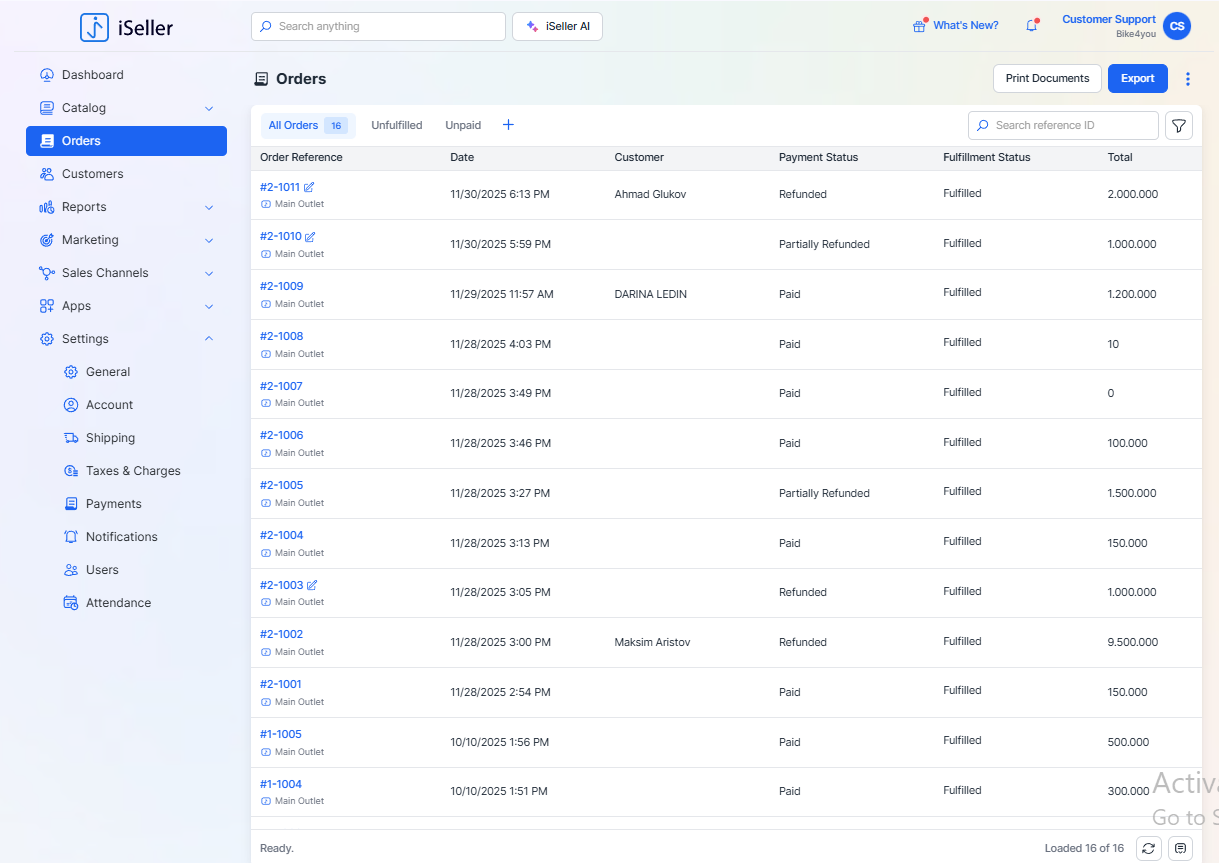Viewport: 1219px width, 863px height.
Task: Click the plus icon to add order view
Action: pyautogui.click(x=508, y=125)
